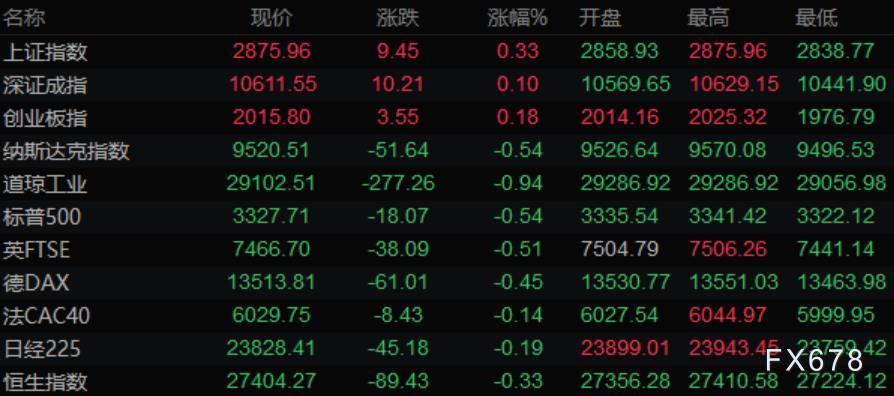Select the 英FTSE index name
This screenshot has height=396, width=894.
point(36,250)
